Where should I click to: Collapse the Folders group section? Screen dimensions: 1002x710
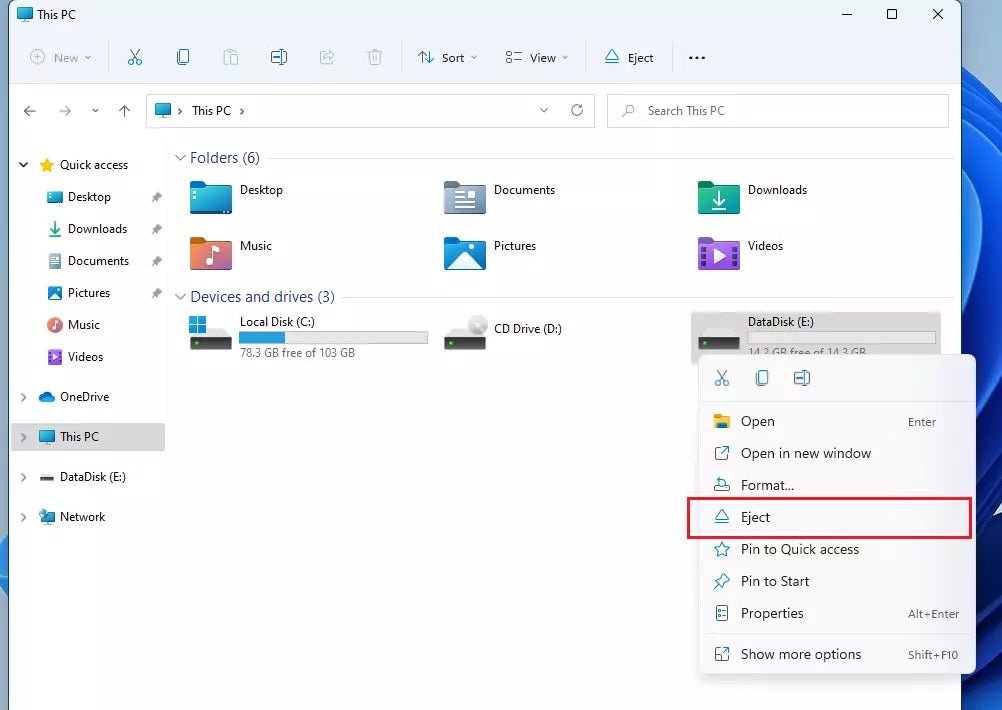click(x=180, y=158)
